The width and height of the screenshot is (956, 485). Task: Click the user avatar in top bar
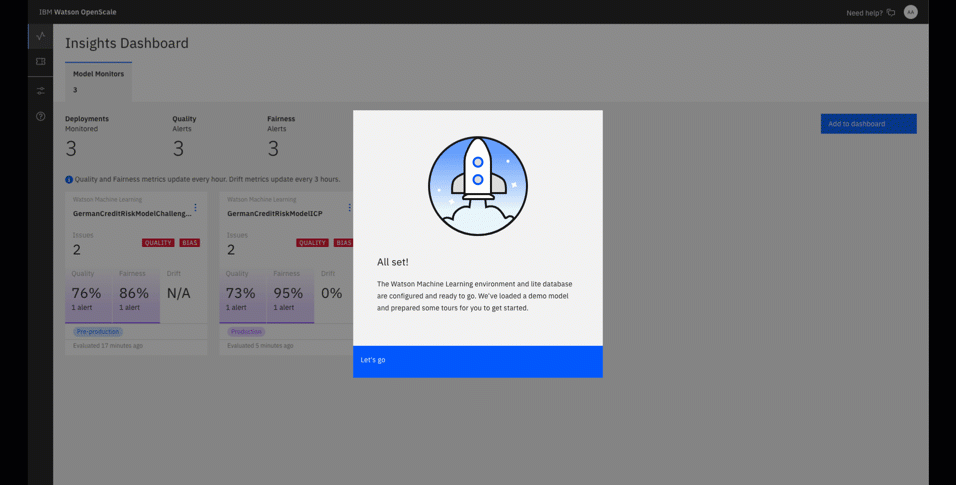tap(910, 12)
